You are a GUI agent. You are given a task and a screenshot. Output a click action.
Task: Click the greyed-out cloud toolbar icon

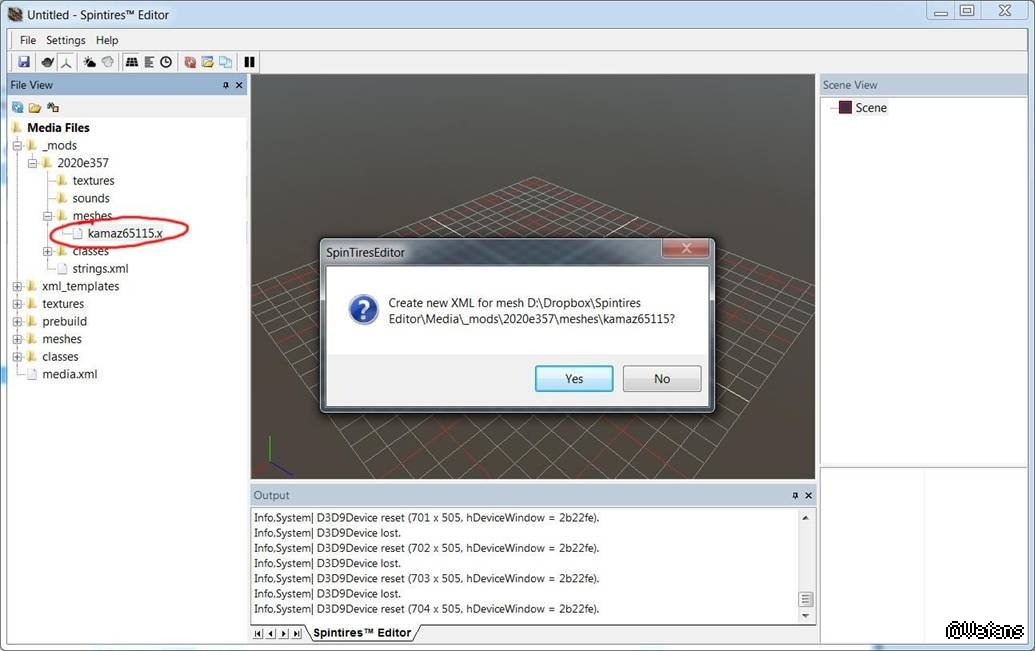[108, 62]
